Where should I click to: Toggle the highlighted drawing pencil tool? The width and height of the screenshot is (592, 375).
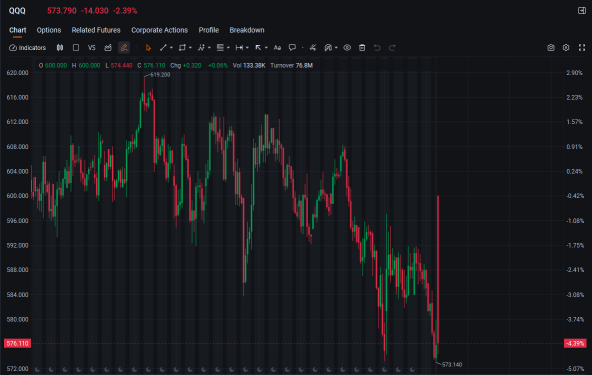[124, 48]
